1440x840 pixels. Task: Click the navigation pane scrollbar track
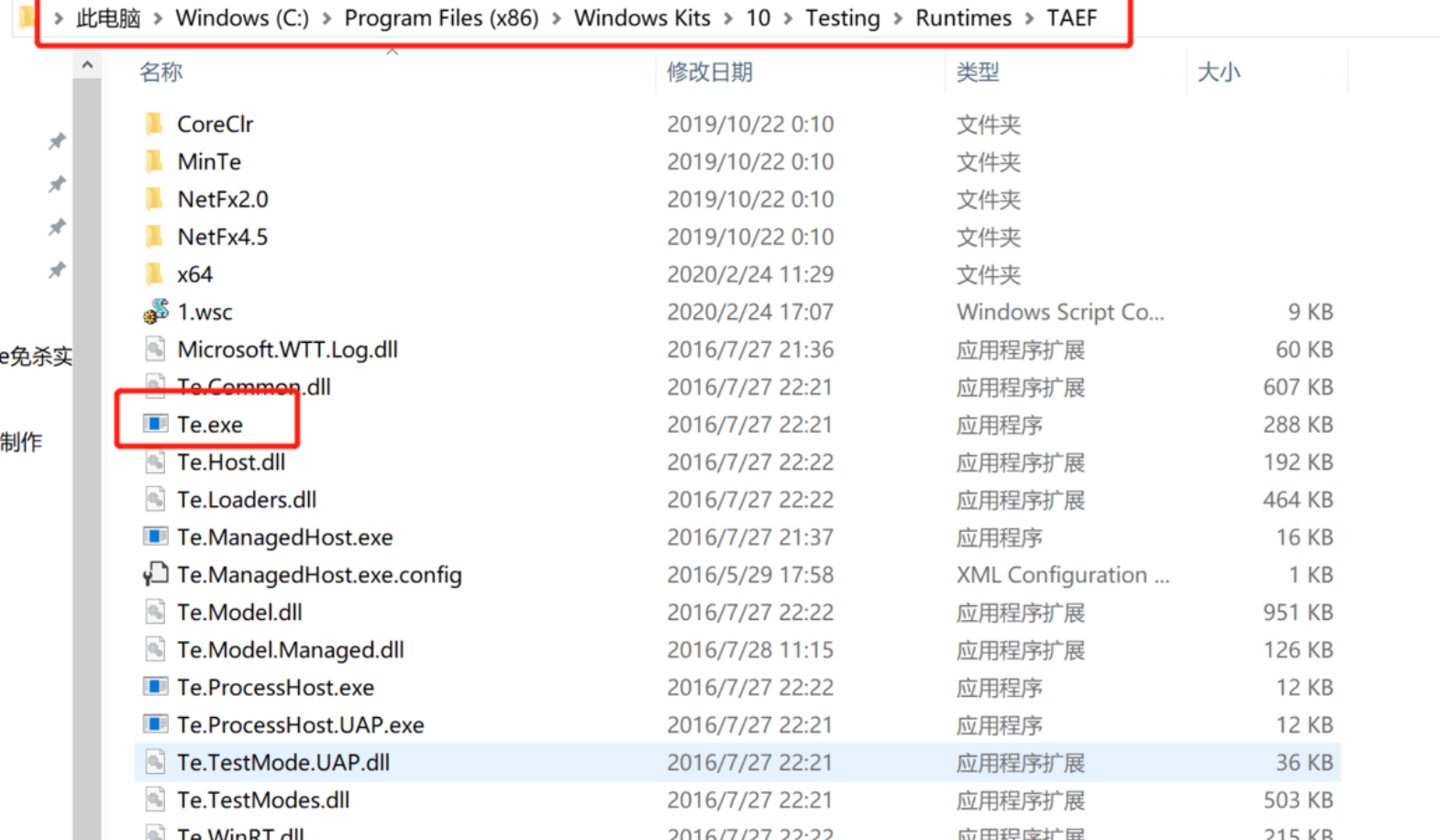tap(87, 459)
